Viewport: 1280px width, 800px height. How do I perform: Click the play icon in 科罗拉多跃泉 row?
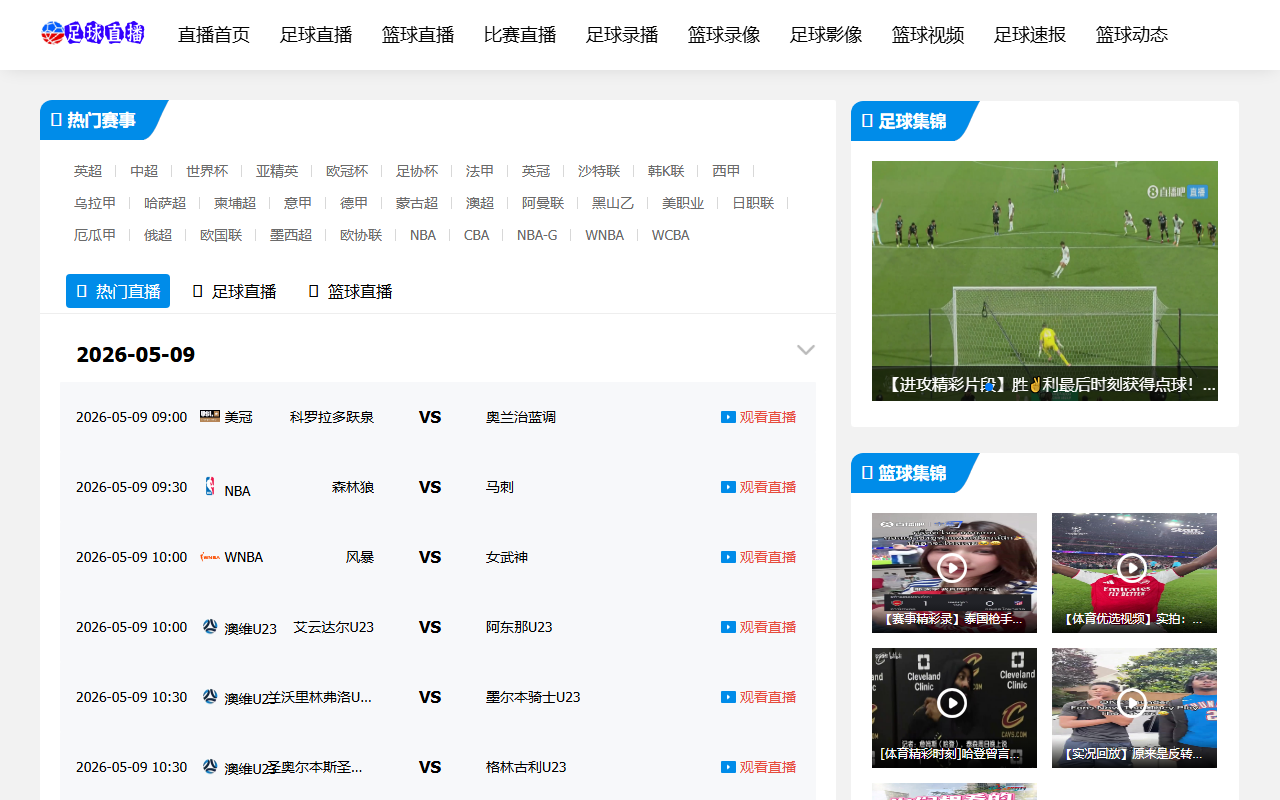pos(728,417)
